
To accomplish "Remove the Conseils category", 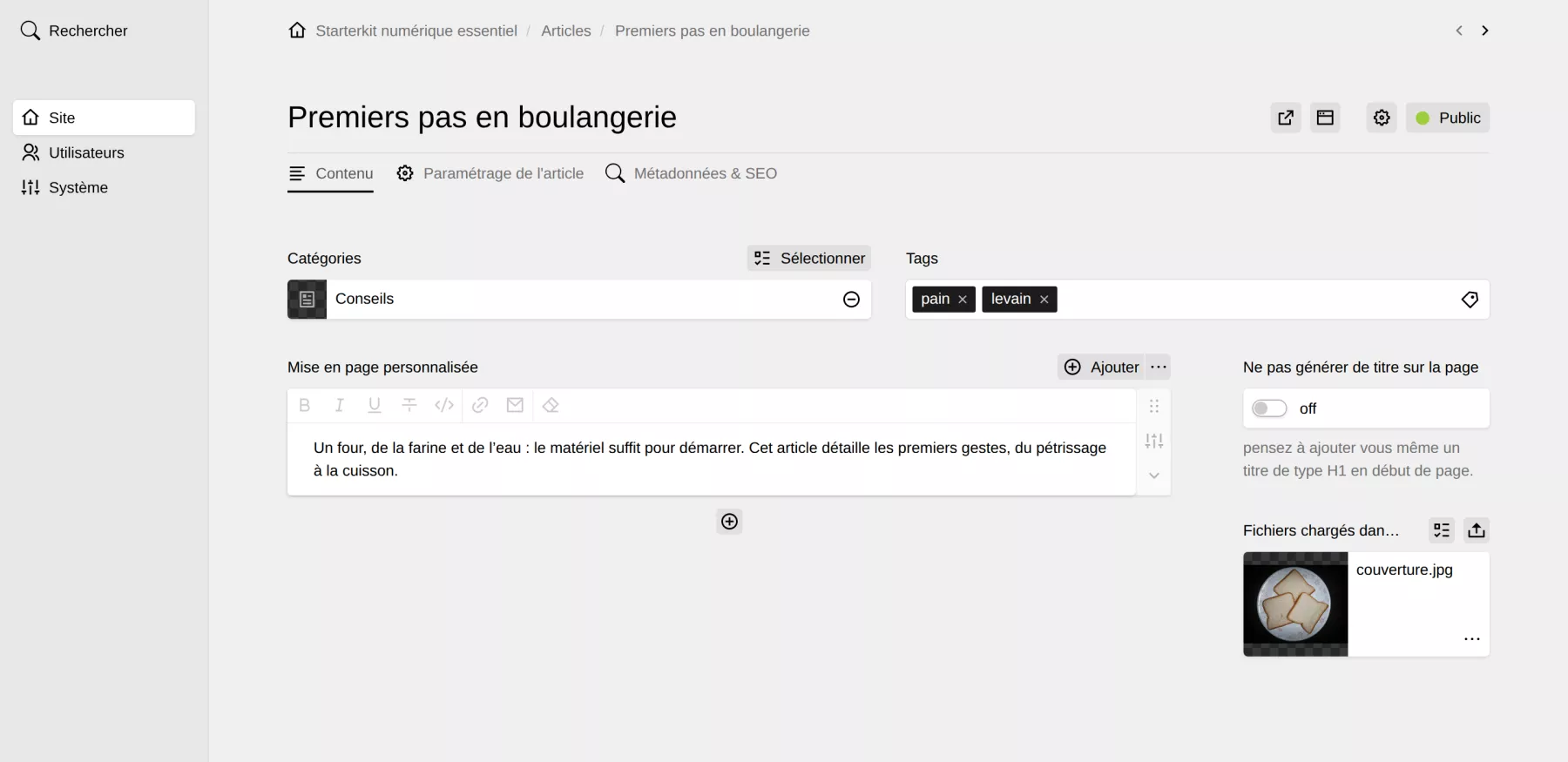I will click(852, 300).
